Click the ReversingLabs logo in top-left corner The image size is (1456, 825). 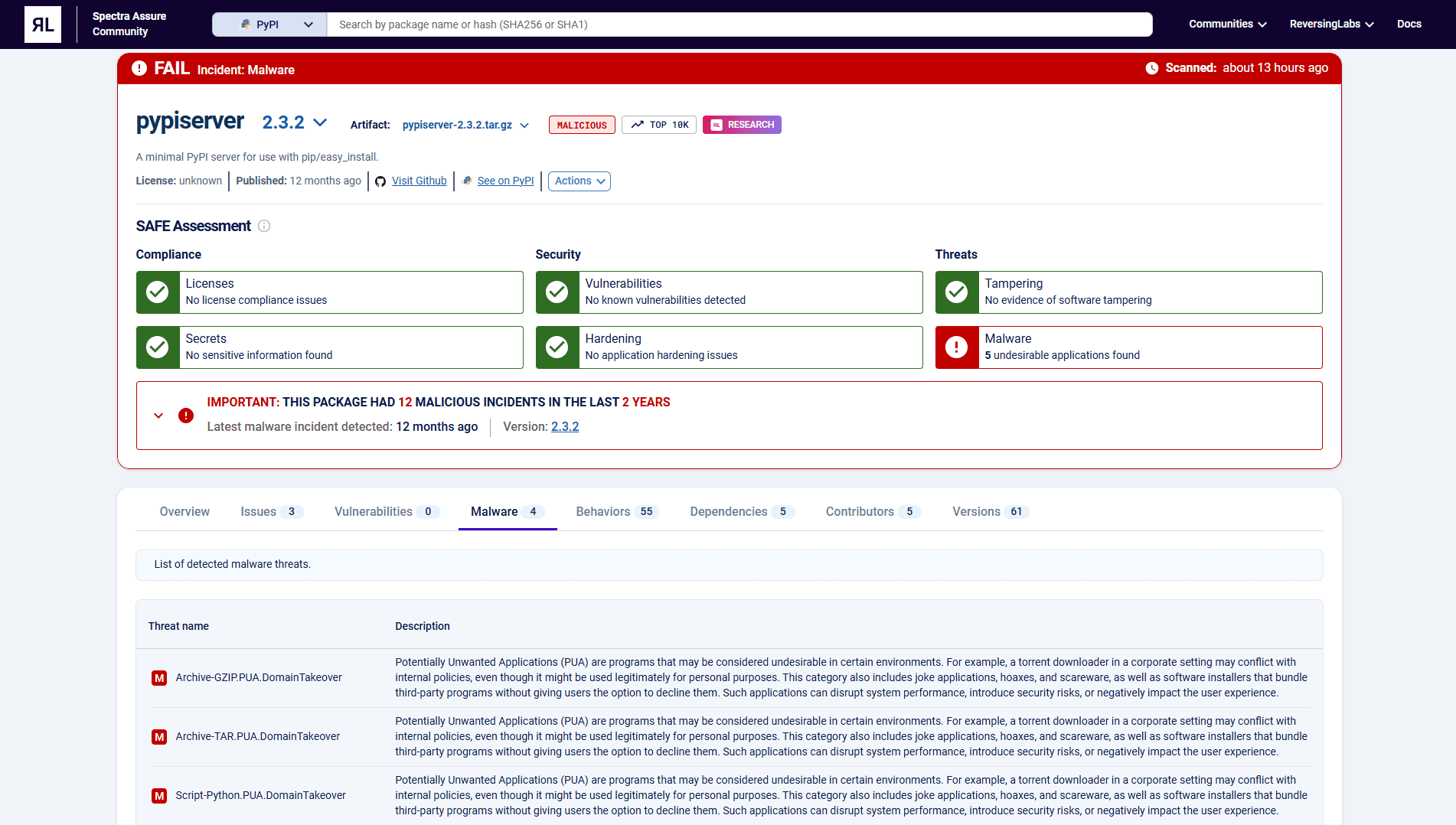pos(42,24)
